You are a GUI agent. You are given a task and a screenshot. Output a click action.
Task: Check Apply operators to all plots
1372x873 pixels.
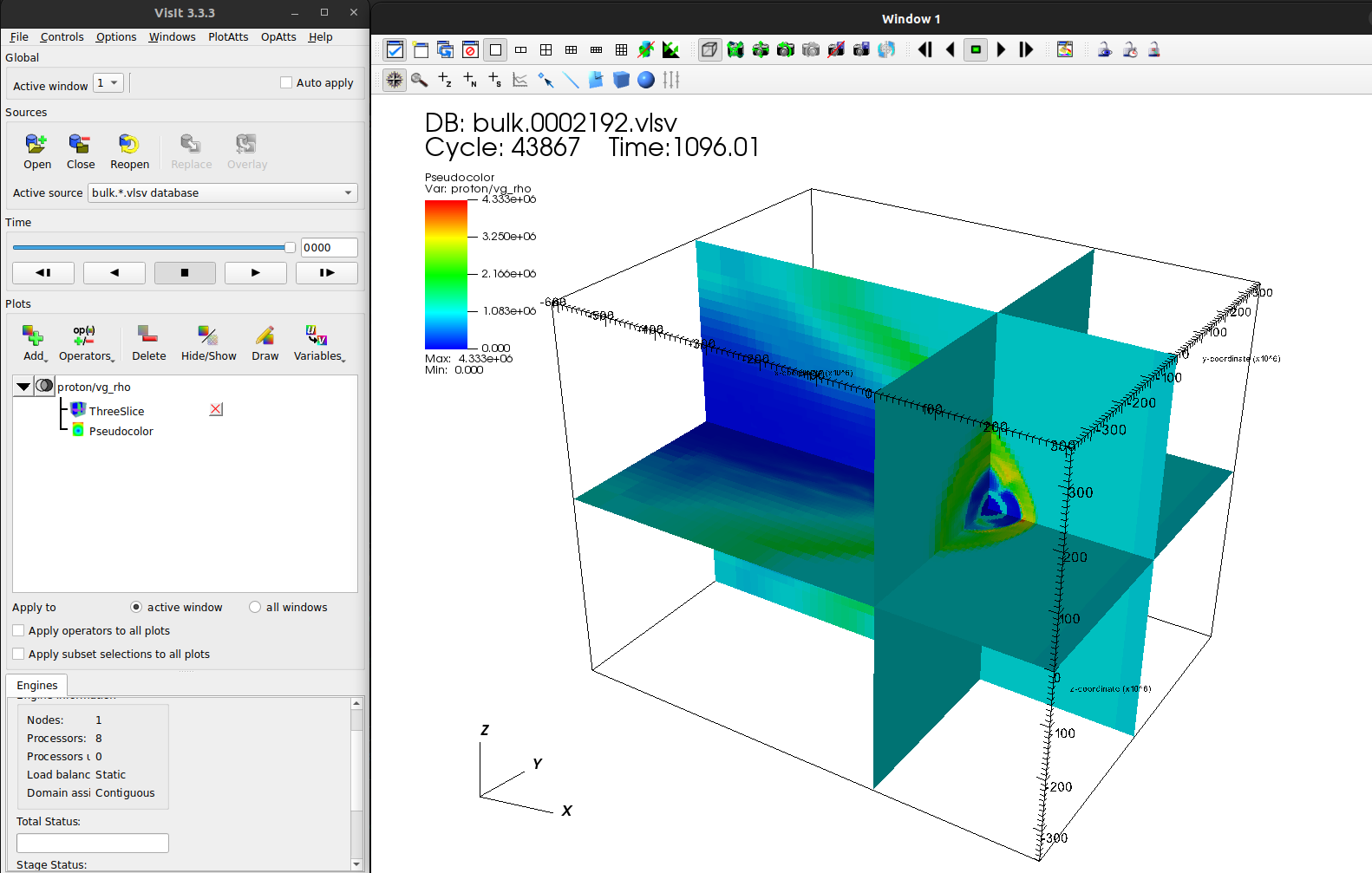[x=19, y=631]
